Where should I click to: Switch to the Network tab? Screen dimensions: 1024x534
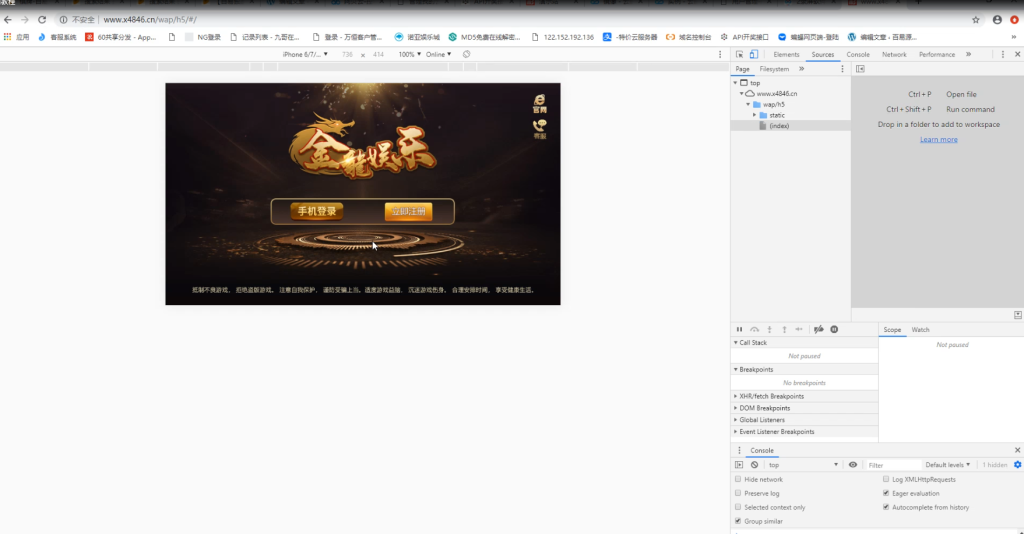[x=894, y=55]
